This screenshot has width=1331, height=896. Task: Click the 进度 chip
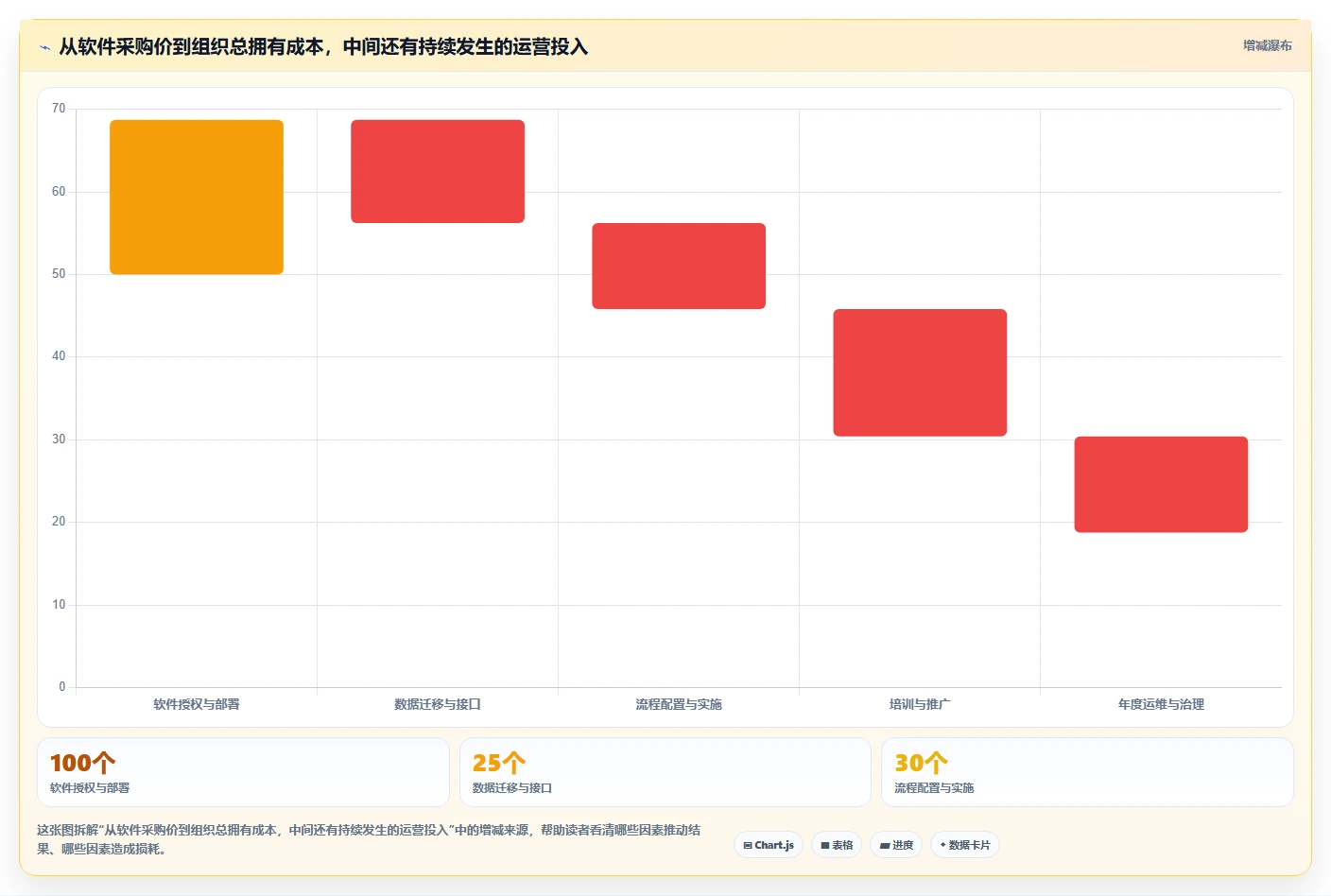pos(896,845)
